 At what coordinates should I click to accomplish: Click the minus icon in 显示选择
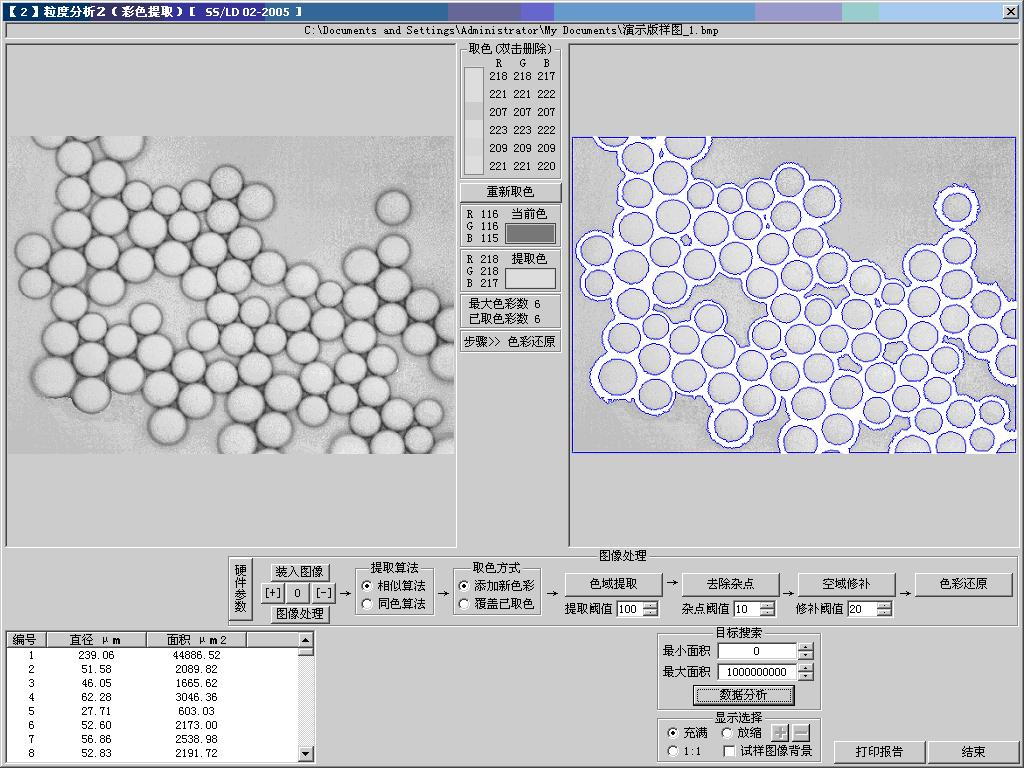pyautogui.click(x=802, y=733)
